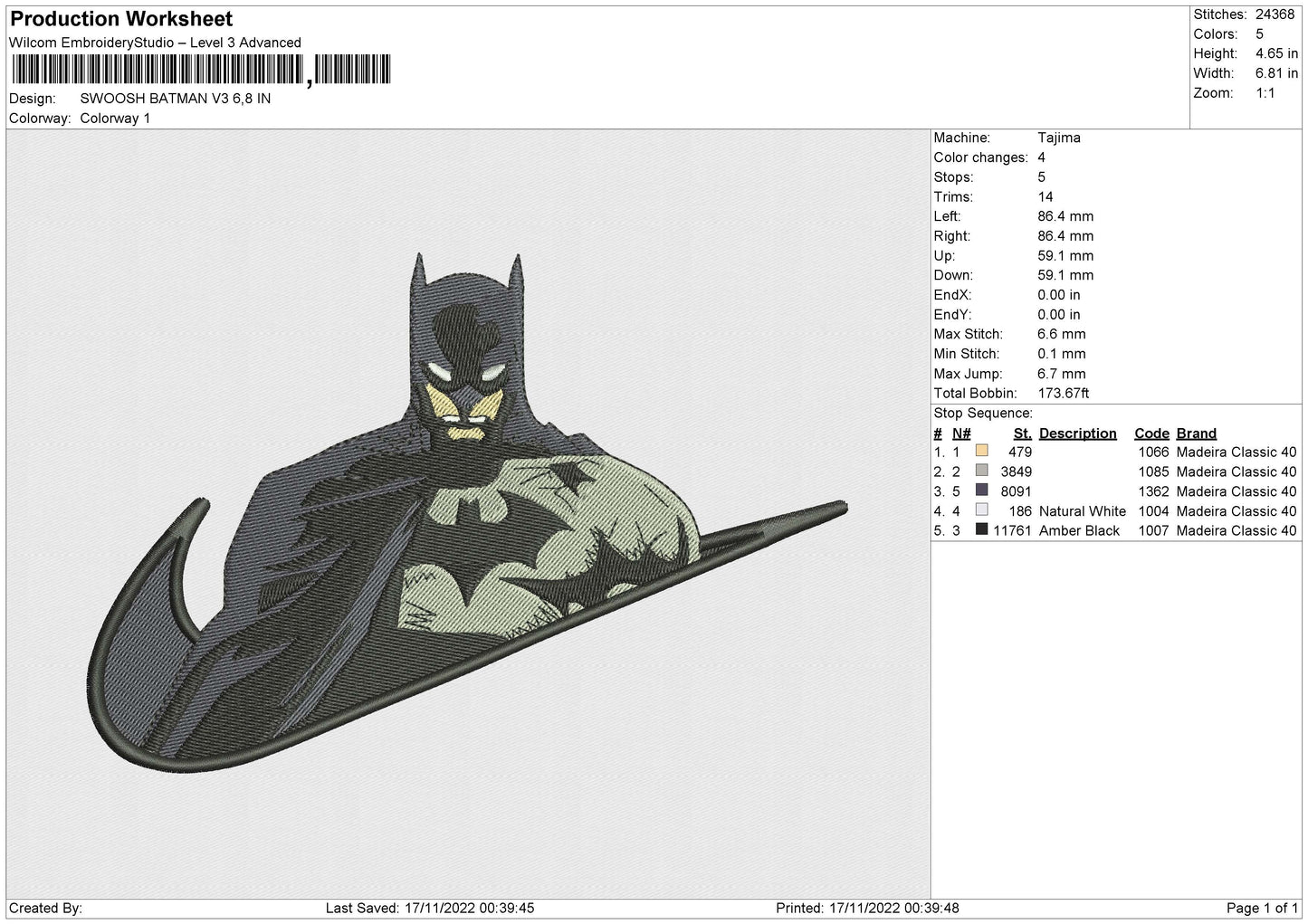1308x924 pixels.
Task: Choose the Natural White thread swatch
Action: pos(981,511)
